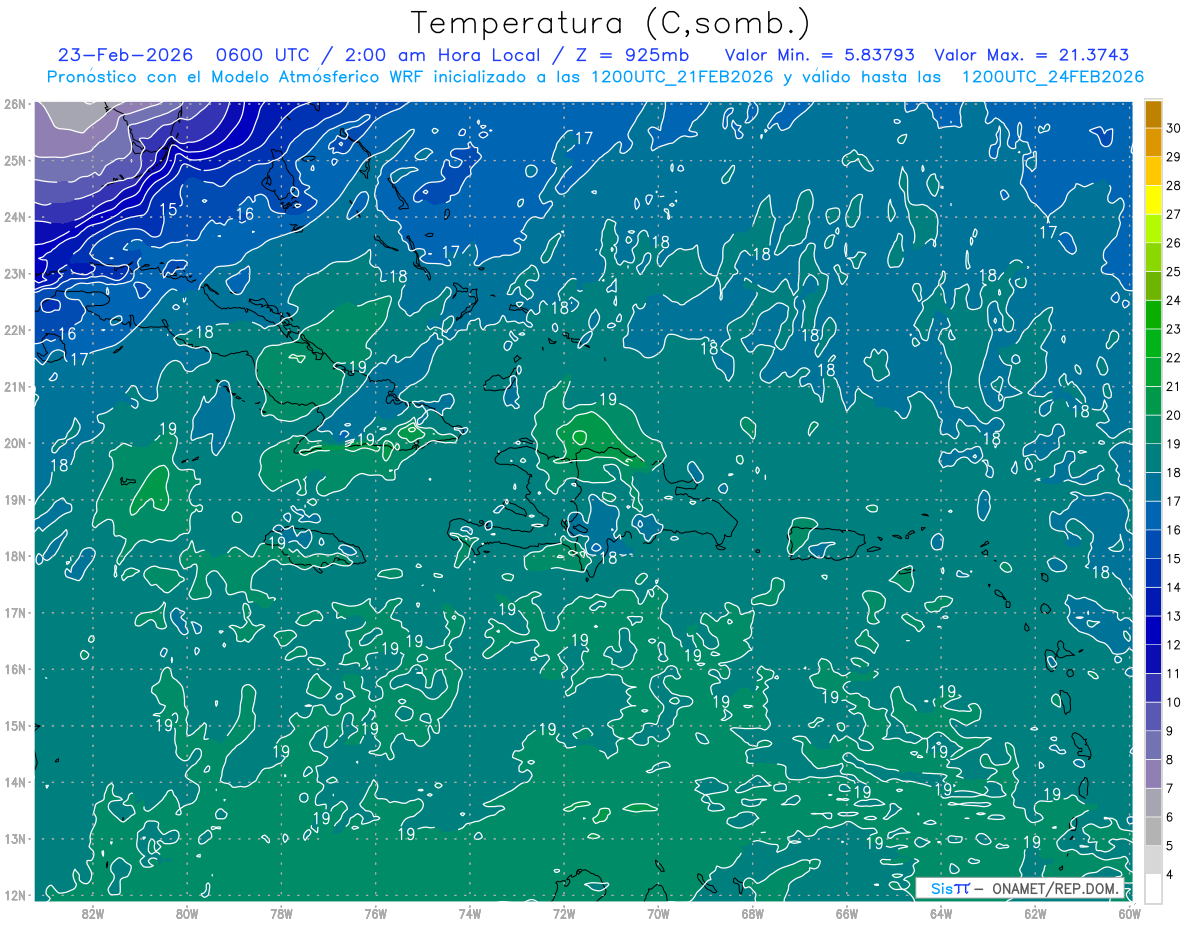1200x927 pixels.
Task: Click the contour label "15" on the map
Action: click(x=168, y=209)
